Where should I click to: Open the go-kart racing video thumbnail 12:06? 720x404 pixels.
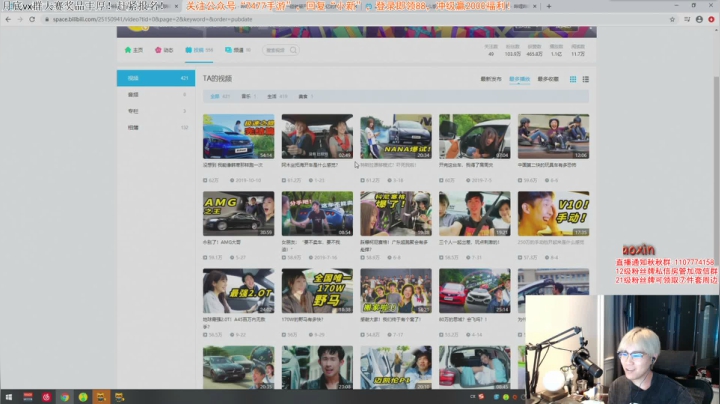(x=553, y=136)
